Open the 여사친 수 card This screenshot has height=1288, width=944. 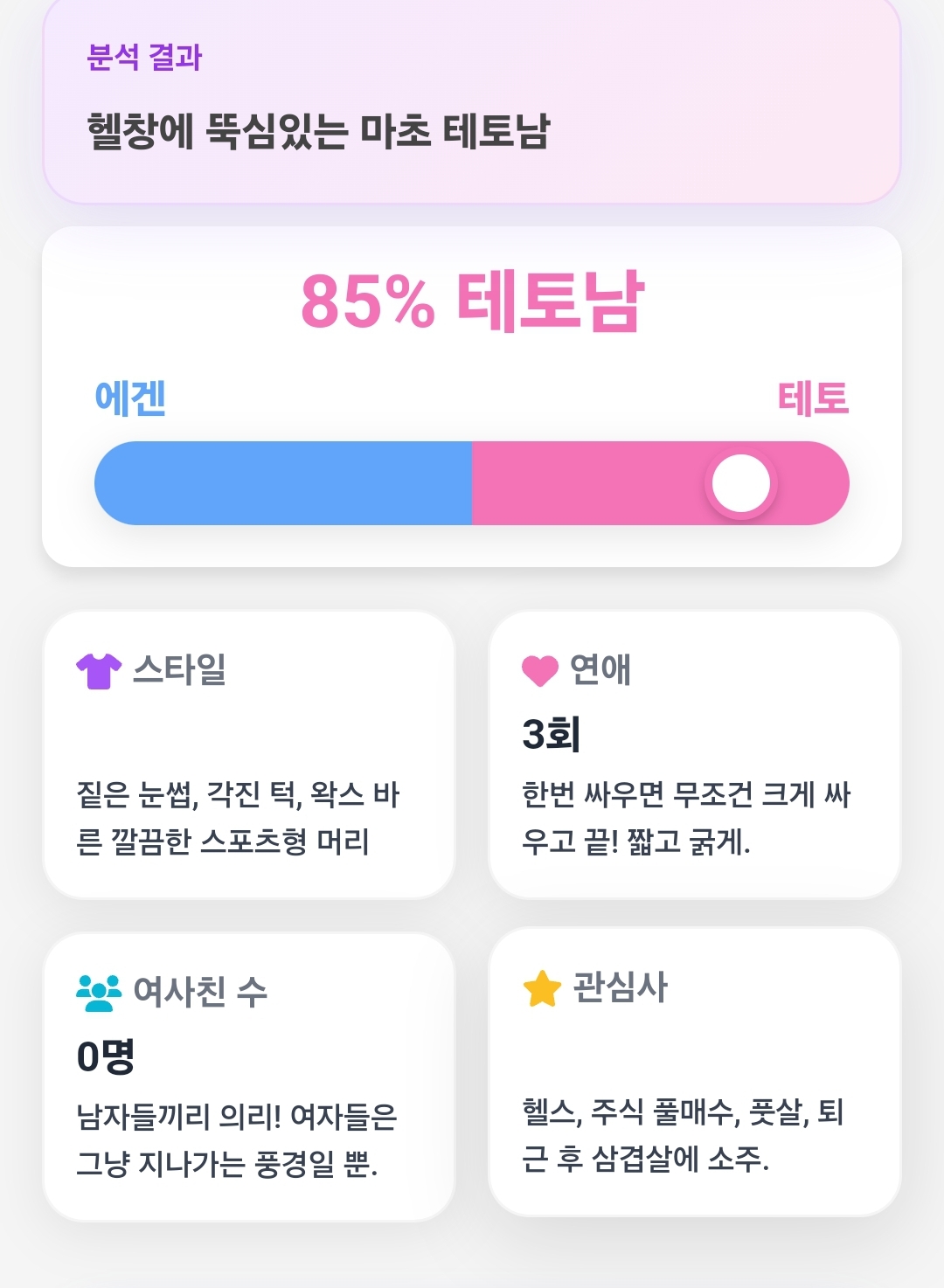249,1077
